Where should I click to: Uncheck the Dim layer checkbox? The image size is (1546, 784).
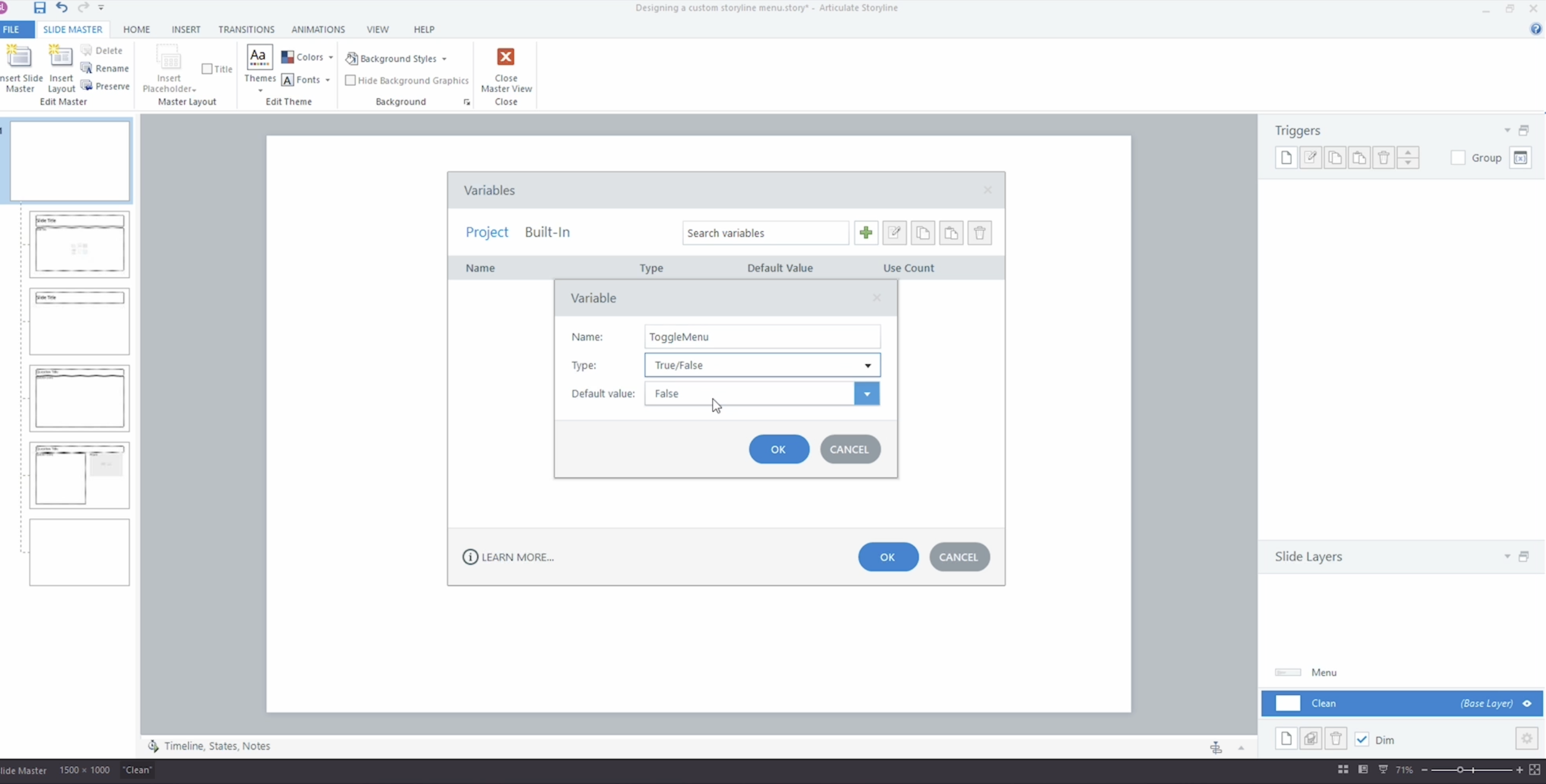(x=1362, y=740)
